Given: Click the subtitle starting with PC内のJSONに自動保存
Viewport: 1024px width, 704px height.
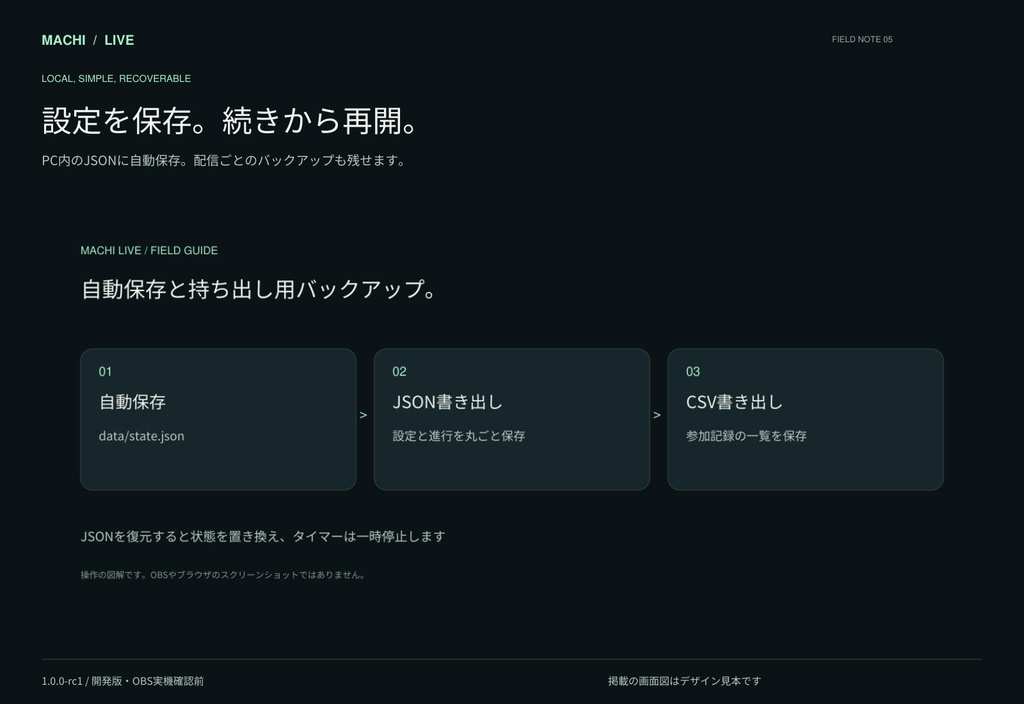Looking at the screenshot, I should coord(223,160).
